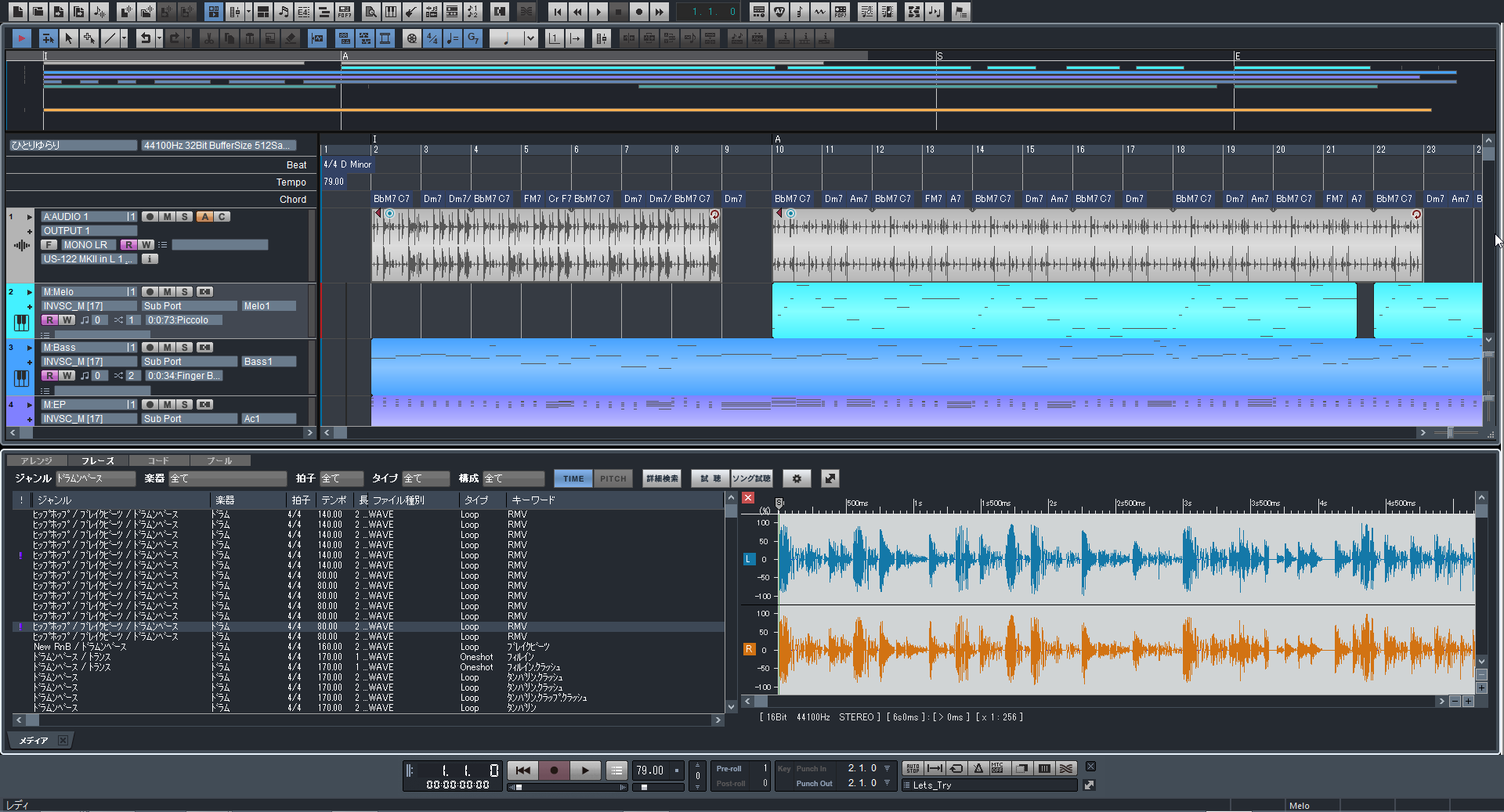Expand track 3 M:Bass with triangle

tap(30, 348)
